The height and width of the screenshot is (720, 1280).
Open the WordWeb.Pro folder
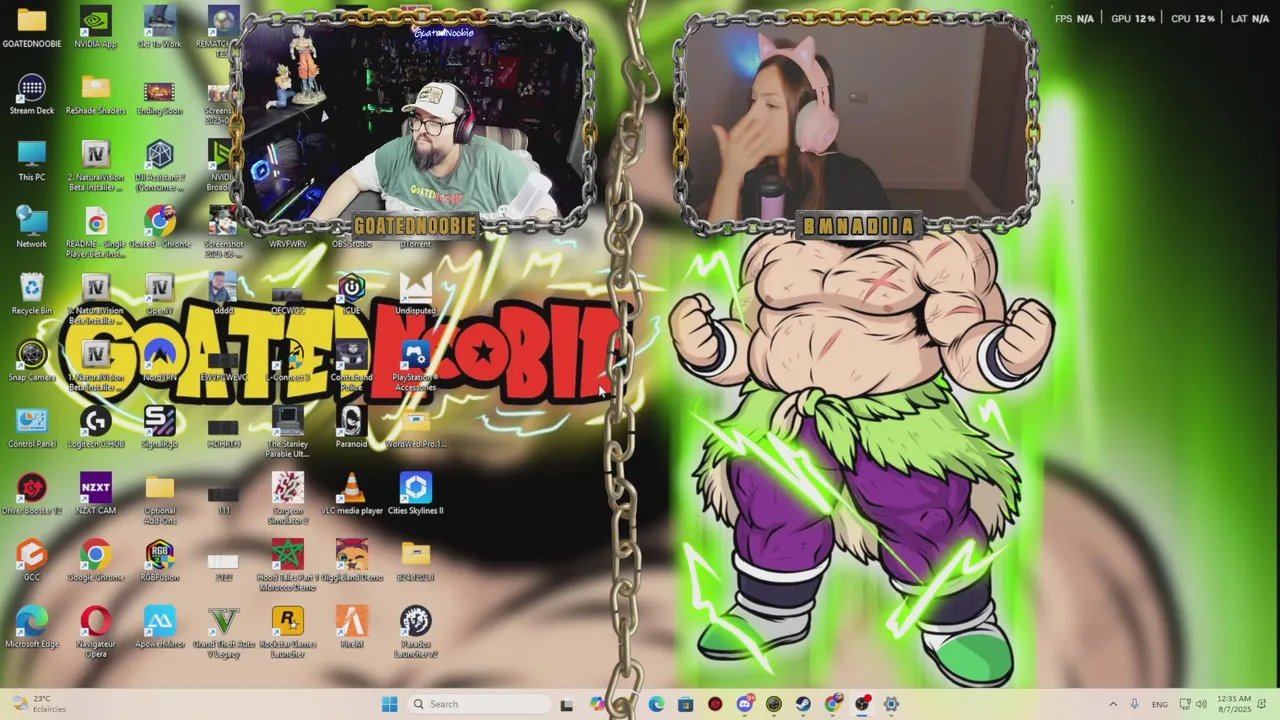pos(415,427)
